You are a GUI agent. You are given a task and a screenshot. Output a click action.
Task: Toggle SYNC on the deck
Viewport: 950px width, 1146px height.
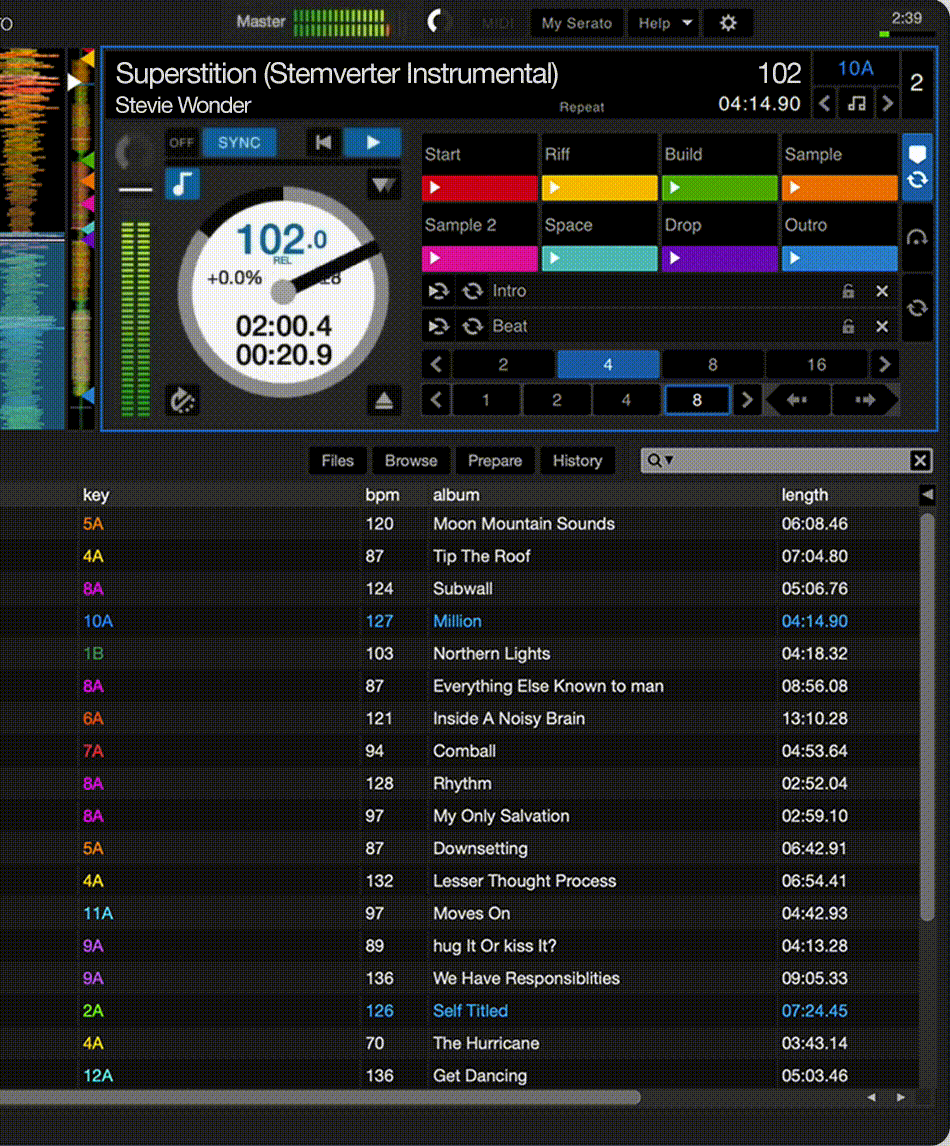[240, 142]
